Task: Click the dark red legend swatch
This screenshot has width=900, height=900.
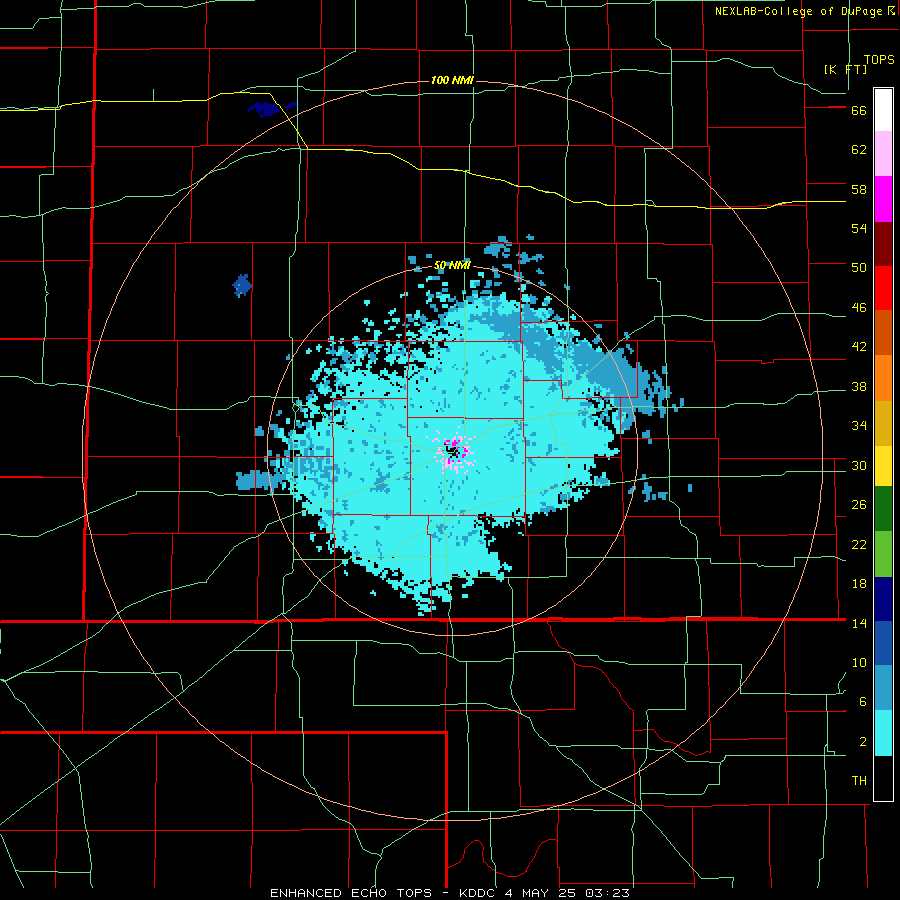Action: [x=883, y=244]
